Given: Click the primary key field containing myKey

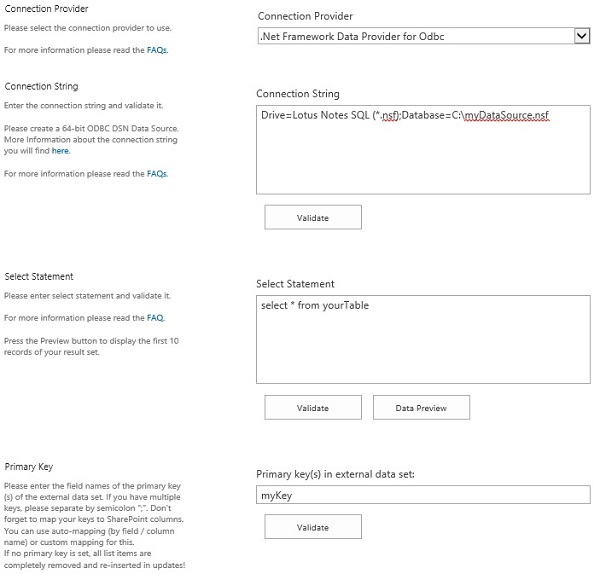Looking at the screenshot, I should (423, 495).
